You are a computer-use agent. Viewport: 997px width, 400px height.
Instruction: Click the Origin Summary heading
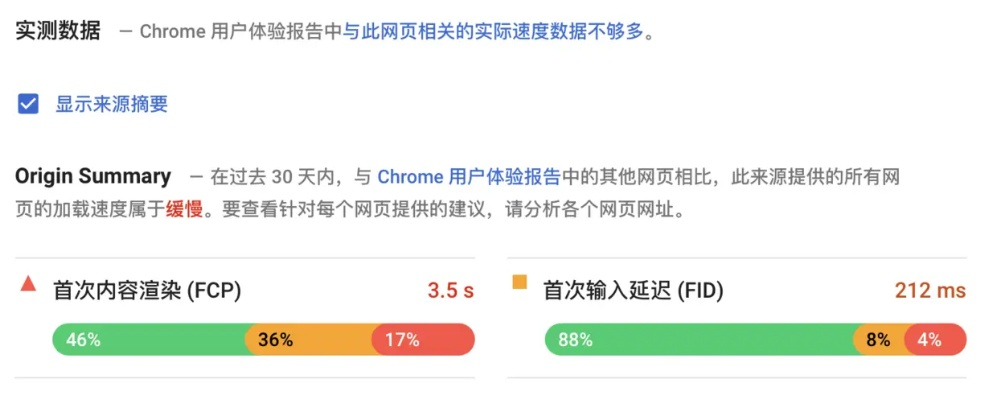pos(93,177)
